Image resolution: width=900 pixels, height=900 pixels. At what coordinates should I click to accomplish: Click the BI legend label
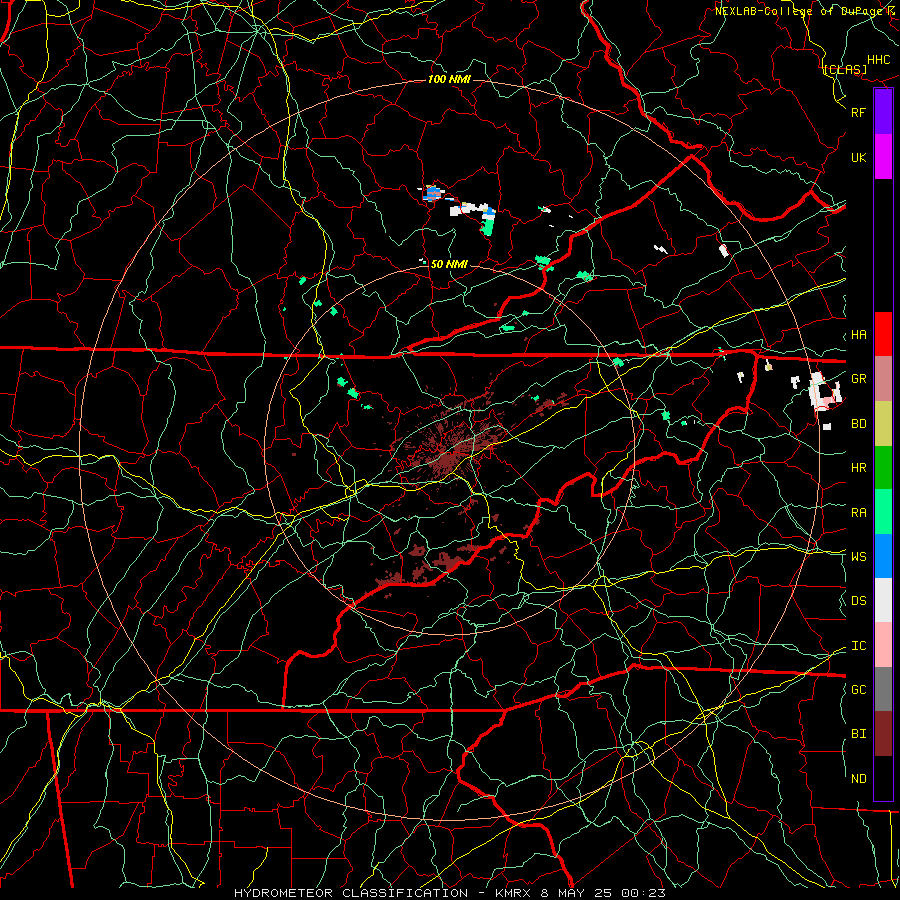pyautogui.click(x=859, y=734)
